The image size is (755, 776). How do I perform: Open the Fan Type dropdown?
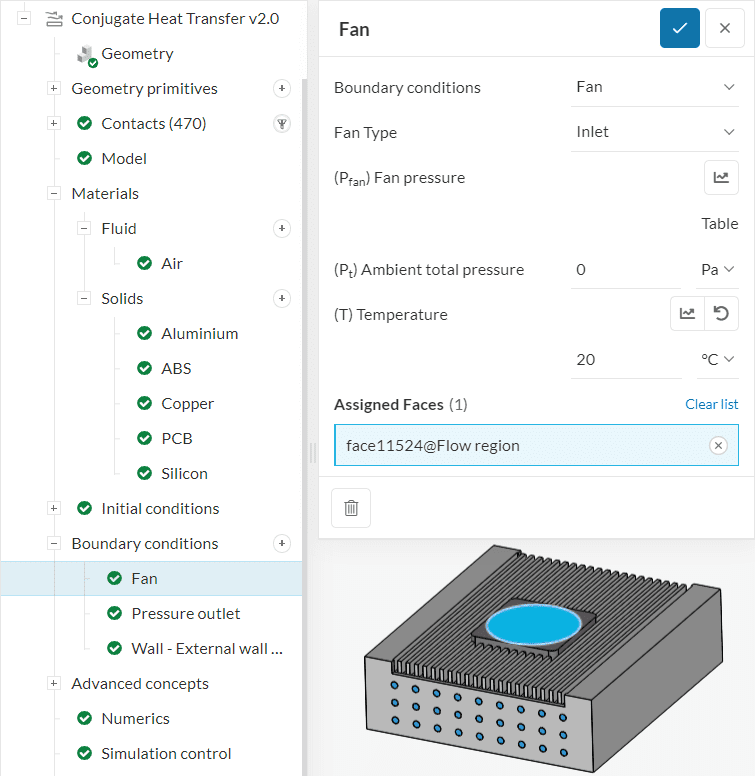[655, 132]
